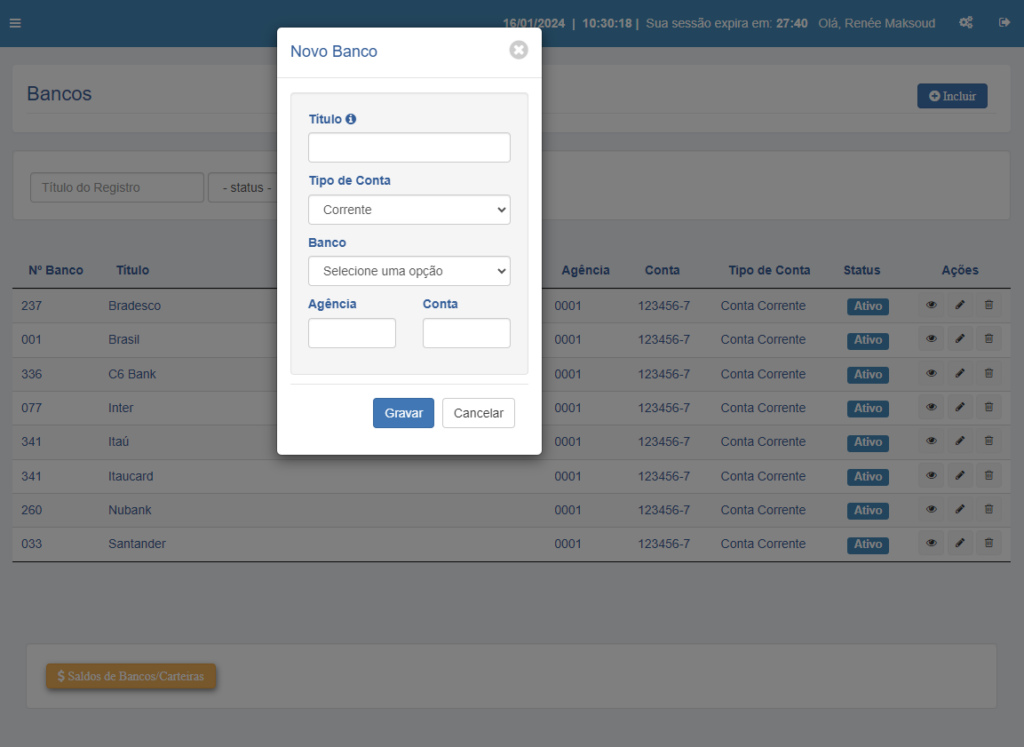Delete the Itaú bank entry
The width and height of the screenshot is (1024, 747).
pos(989,441)
